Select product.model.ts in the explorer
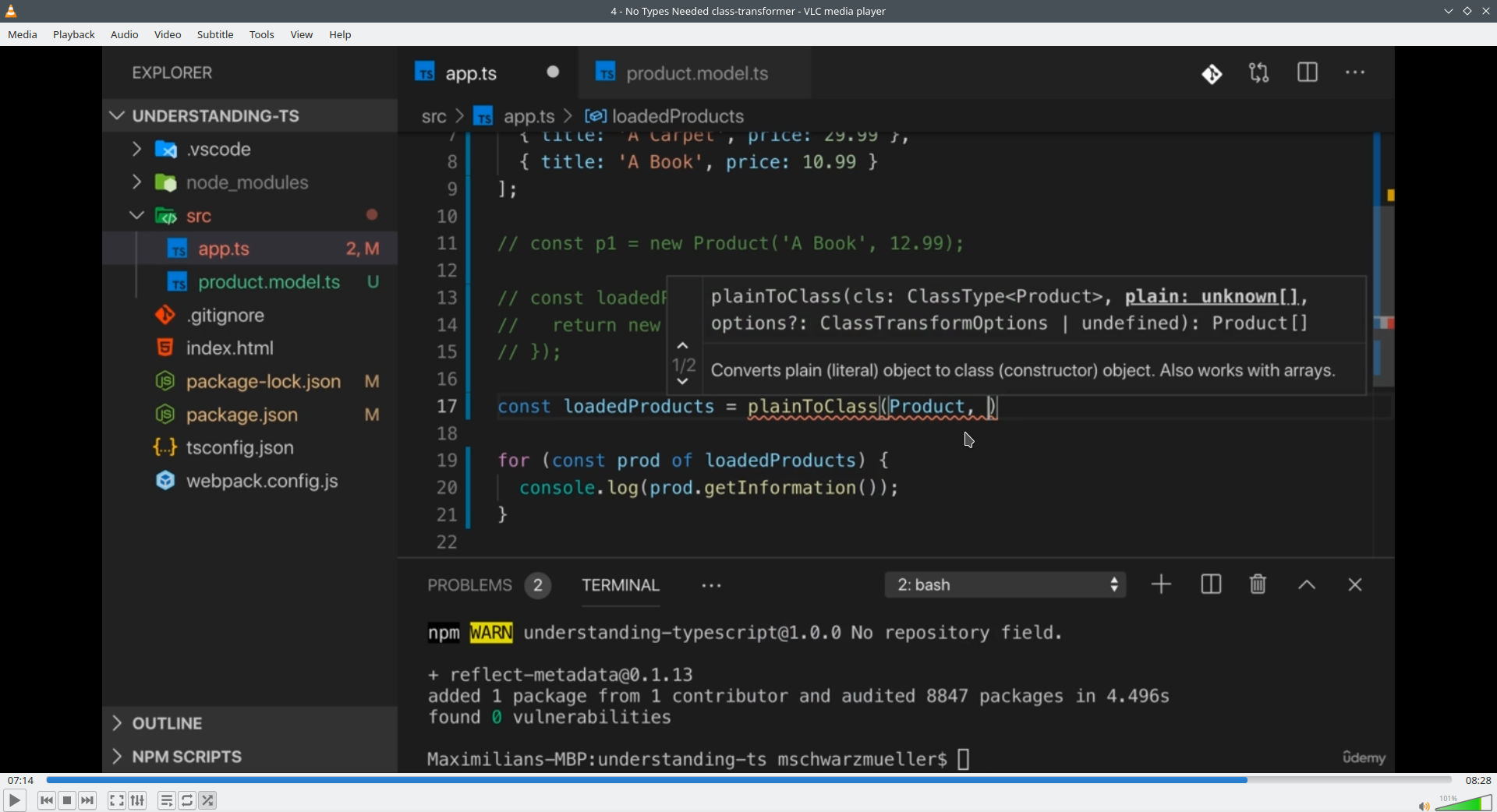Image resolution: width=1497 pixels, height=812 pixels. pyautogui.click(x=249, y=282)
